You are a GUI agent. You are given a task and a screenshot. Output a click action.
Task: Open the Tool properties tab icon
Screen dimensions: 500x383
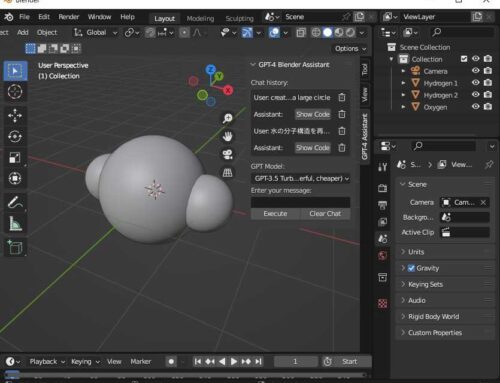(383, 167)
